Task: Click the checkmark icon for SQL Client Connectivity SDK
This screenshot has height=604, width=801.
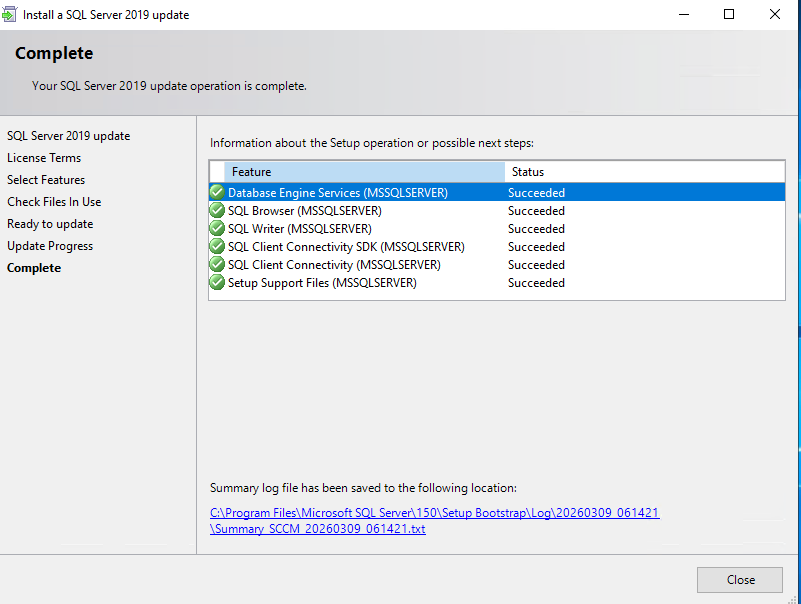Action: (217, 246)
